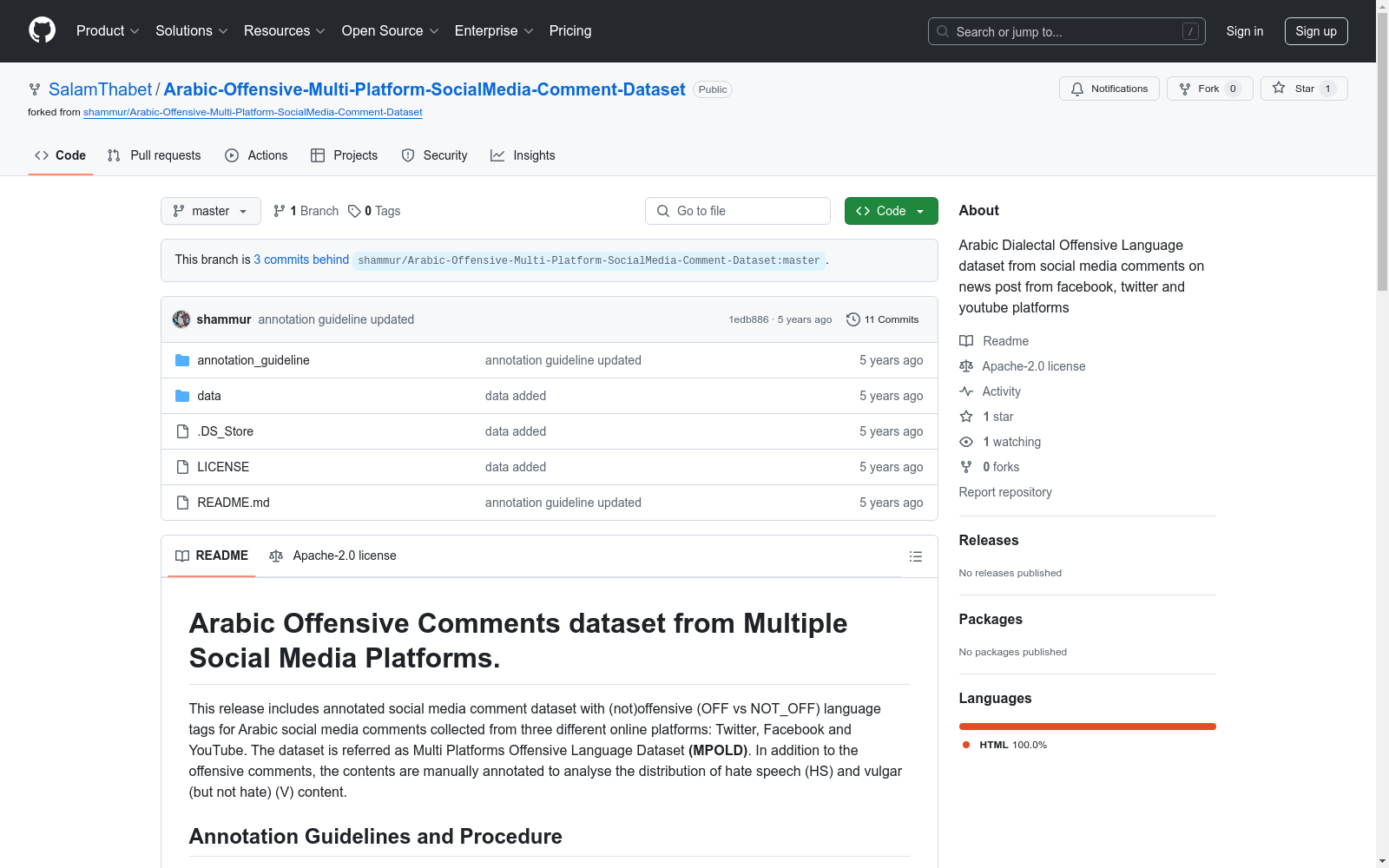
Task: Open the Readme link in About
Action: [x=994, y=341]
